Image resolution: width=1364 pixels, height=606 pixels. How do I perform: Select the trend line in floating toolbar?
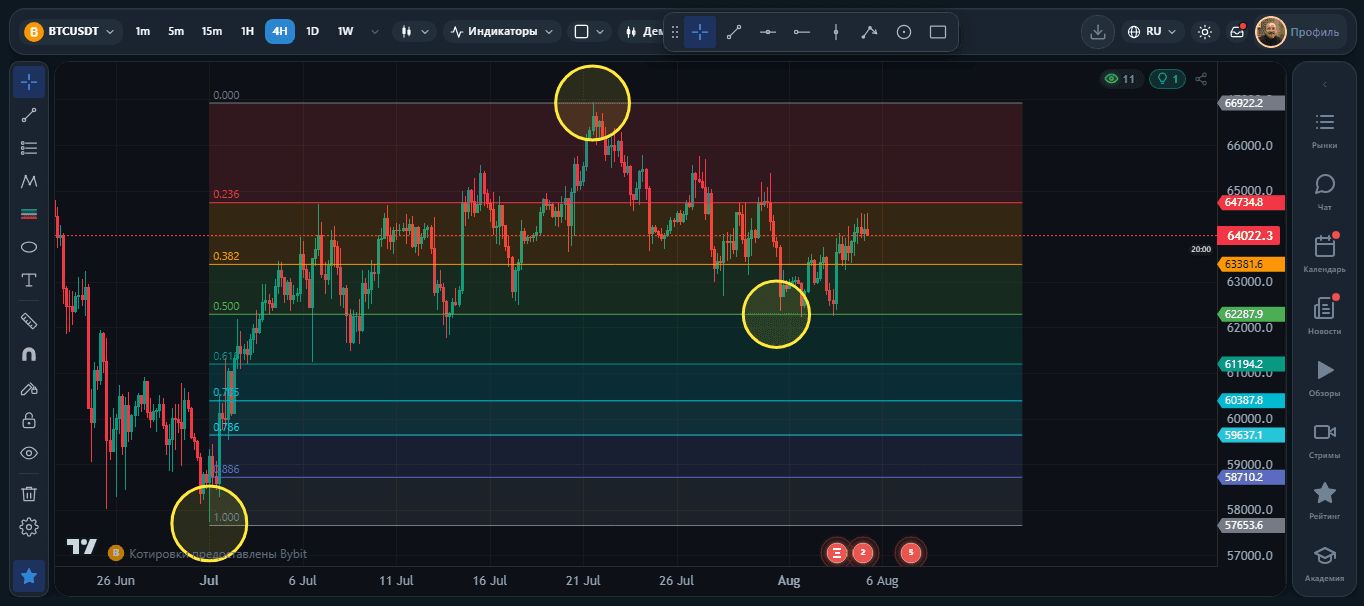(x=734, y=32)
